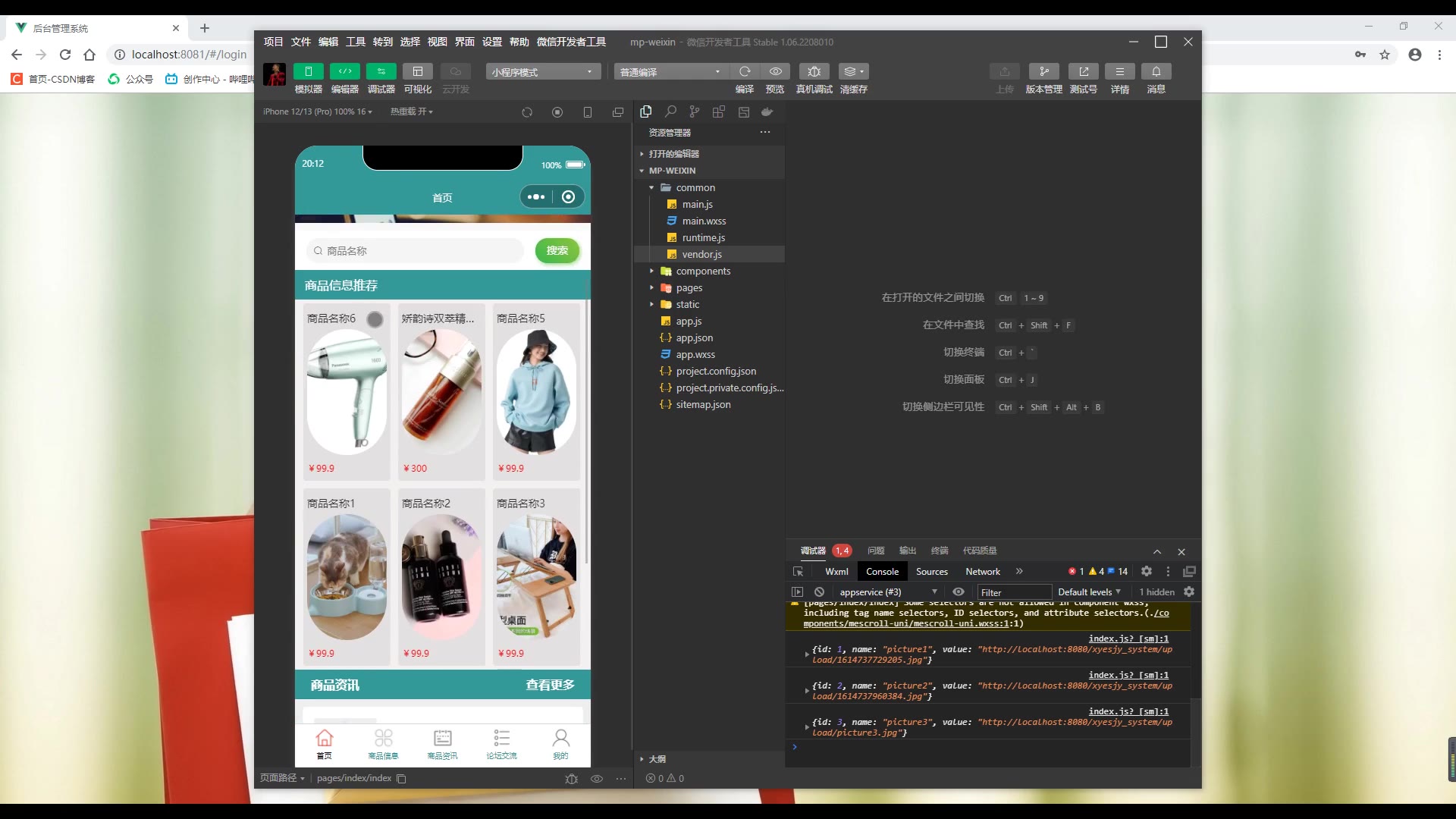Viewport: 1456px width, 819px height.
Task: Click the clear cache icon
Action: (853, 71)
